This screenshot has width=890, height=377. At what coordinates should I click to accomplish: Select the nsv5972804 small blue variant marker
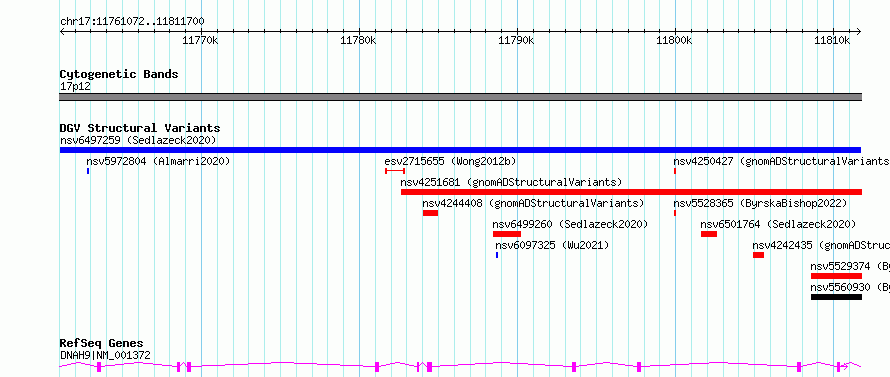point(88,171)
